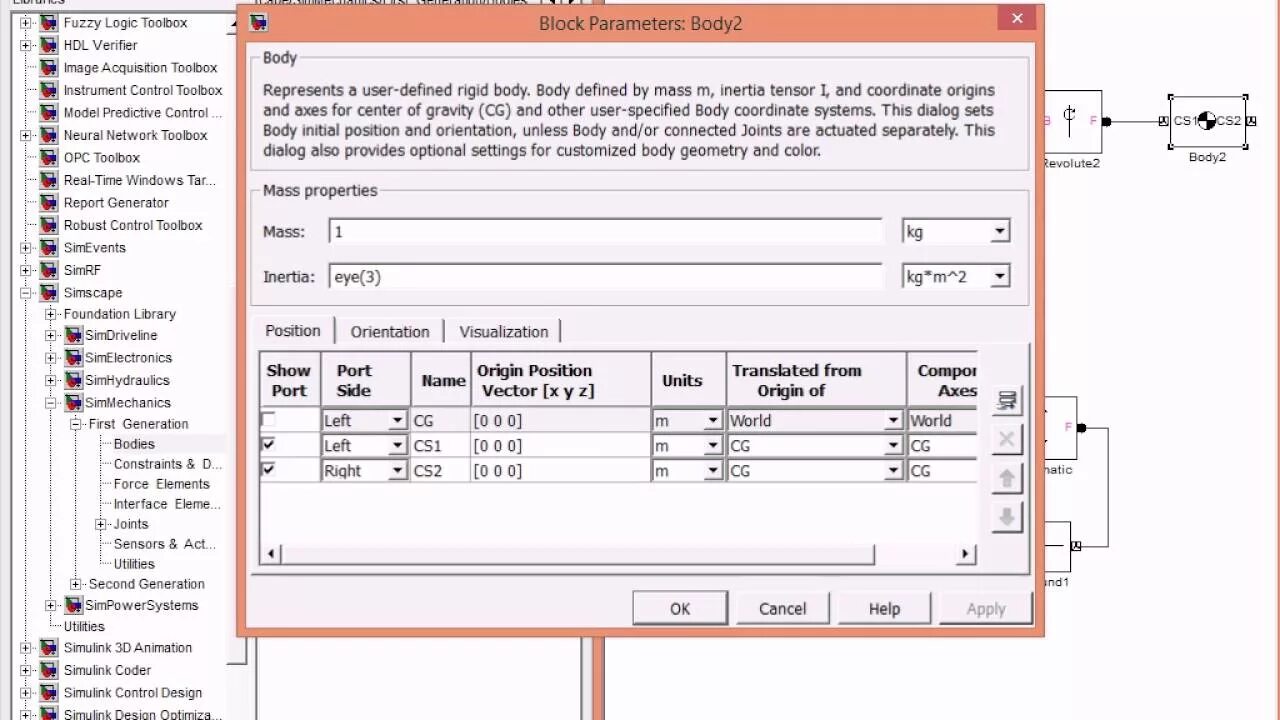Click the SimElectronics library icon
This screenshot has height=720, width=1280.
point(73,357)
